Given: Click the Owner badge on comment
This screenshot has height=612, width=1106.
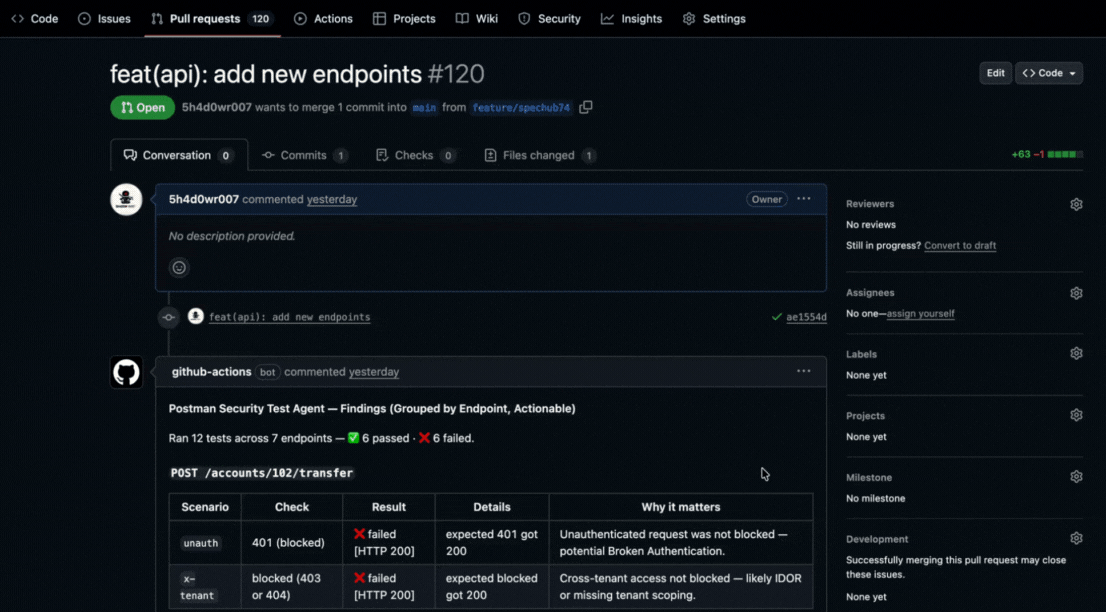Looking at the screenshot, I should (x=767, y=200).
